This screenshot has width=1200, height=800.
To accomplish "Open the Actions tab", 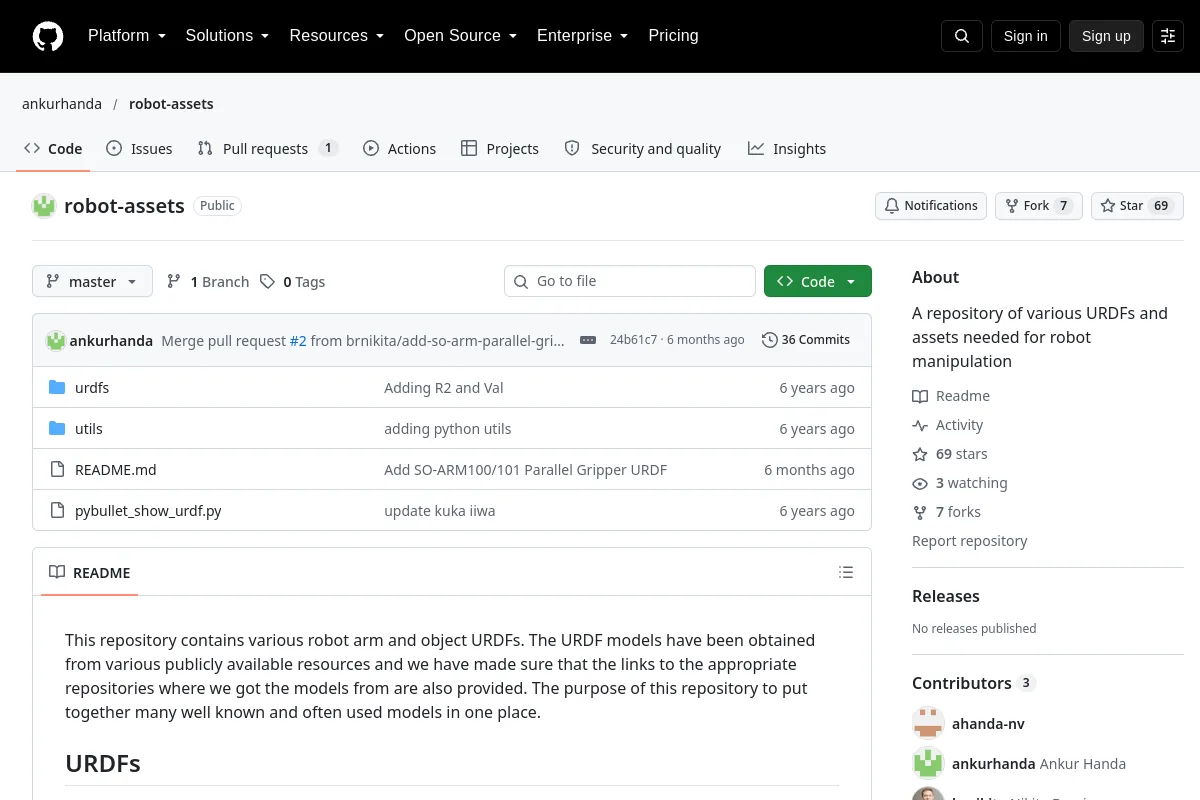I will (399, 149).
